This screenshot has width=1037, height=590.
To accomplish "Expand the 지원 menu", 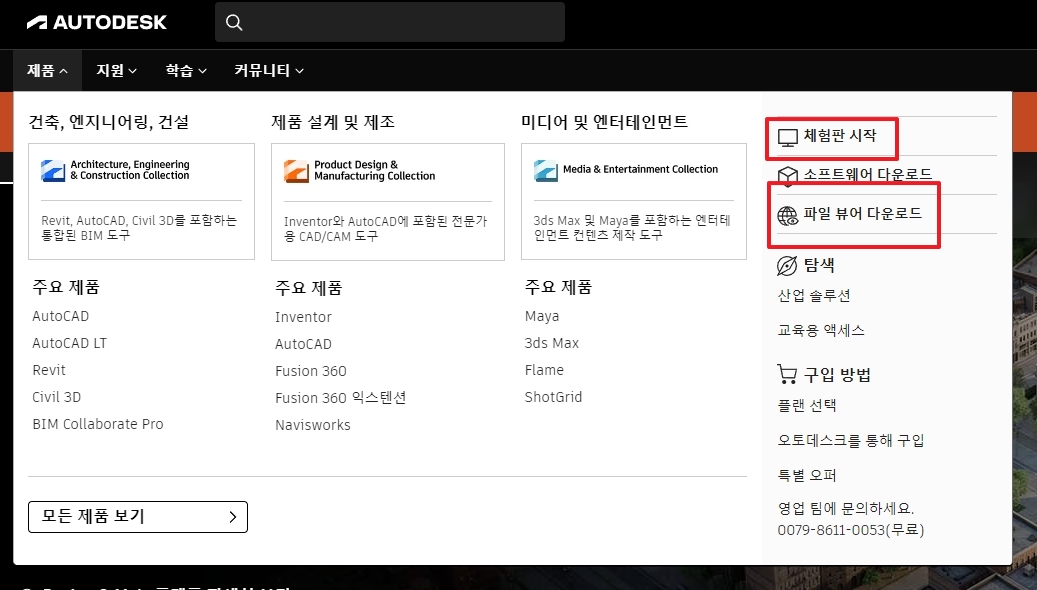I will (116, 70).
